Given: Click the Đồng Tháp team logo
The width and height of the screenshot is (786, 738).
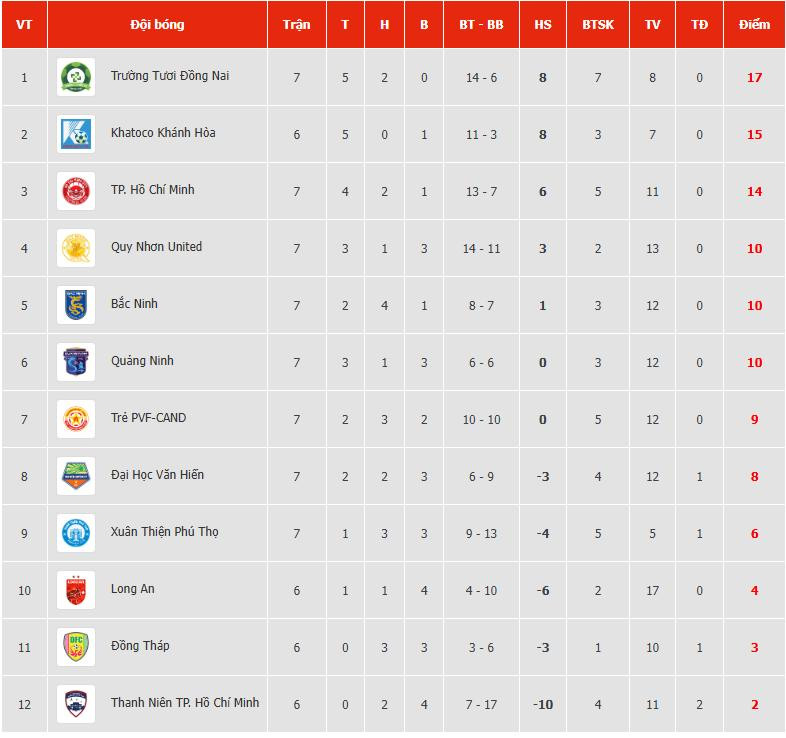Looking at the screenshot, I should pos(76,647).
